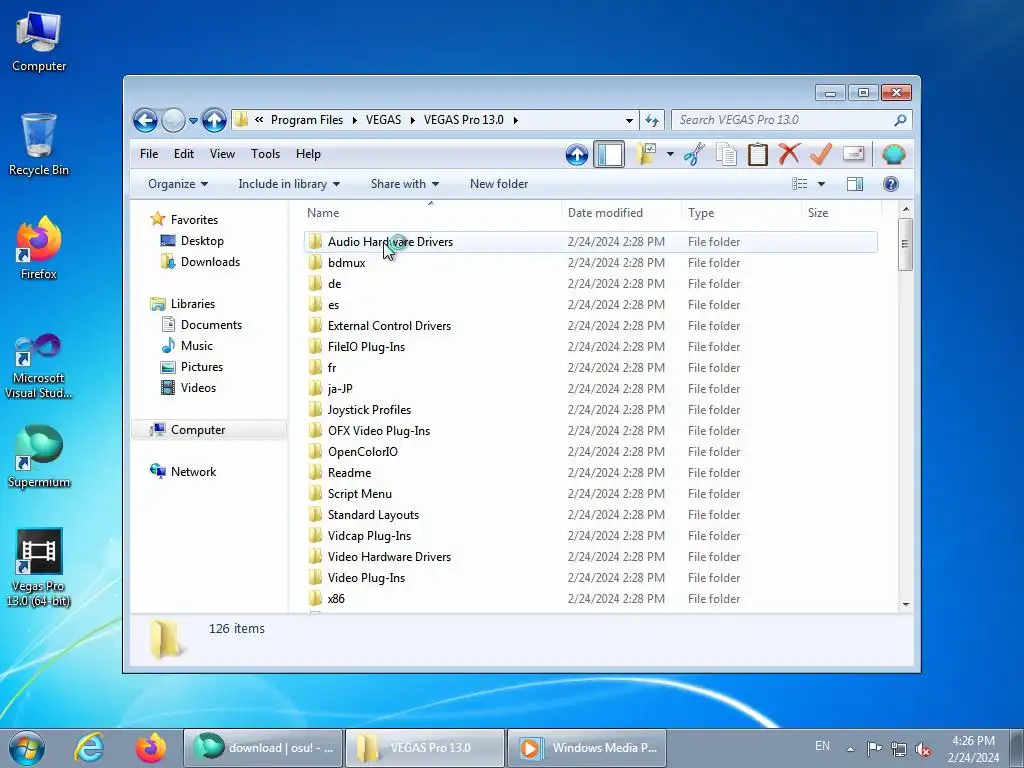
Task: Click the vertical scrollbar thumb in file list
Action: [905, 244]
